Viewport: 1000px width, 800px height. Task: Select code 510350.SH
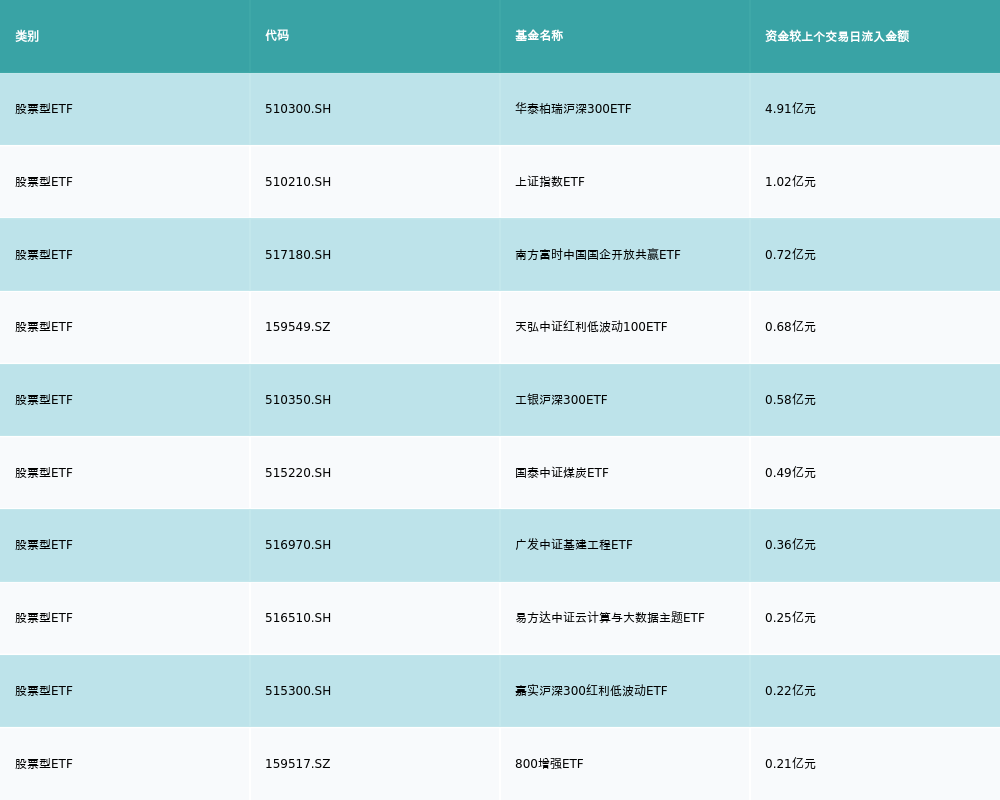coord(298,400)
